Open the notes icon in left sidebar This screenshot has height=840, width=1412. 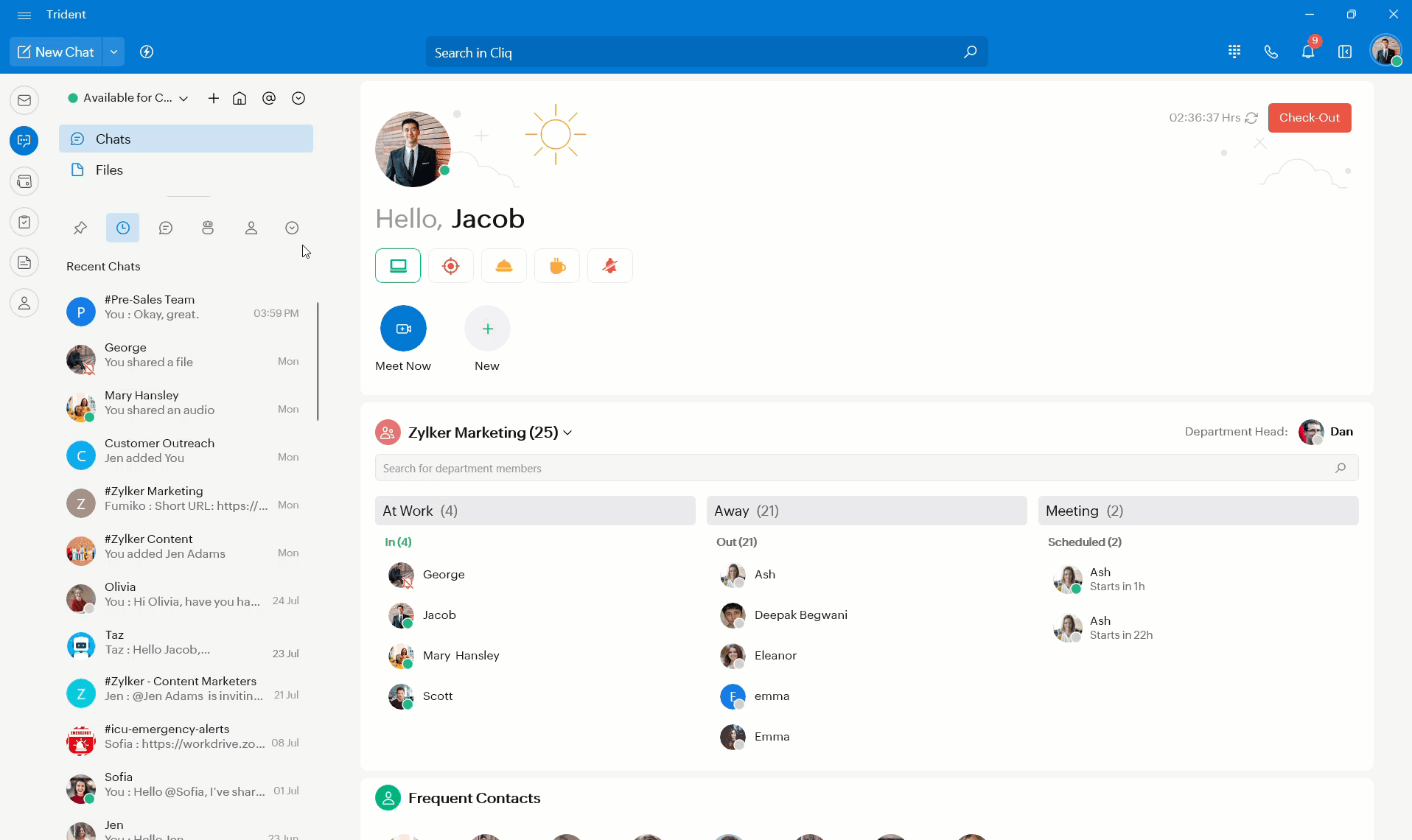tap(24, 262)
